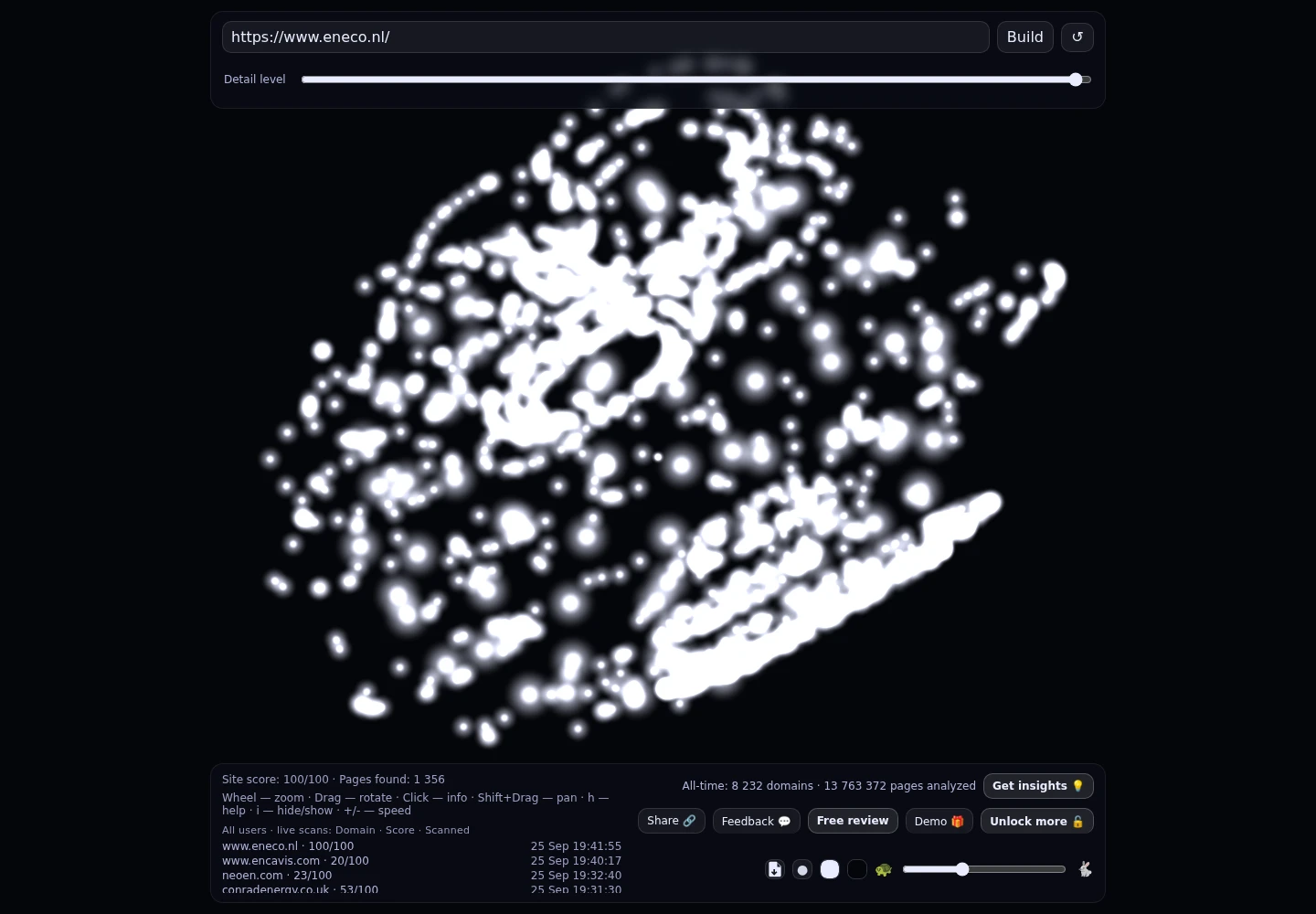
Task: Select the www.eneco.nl · 100/100 scan row
Action: click(x=421, y=846)
